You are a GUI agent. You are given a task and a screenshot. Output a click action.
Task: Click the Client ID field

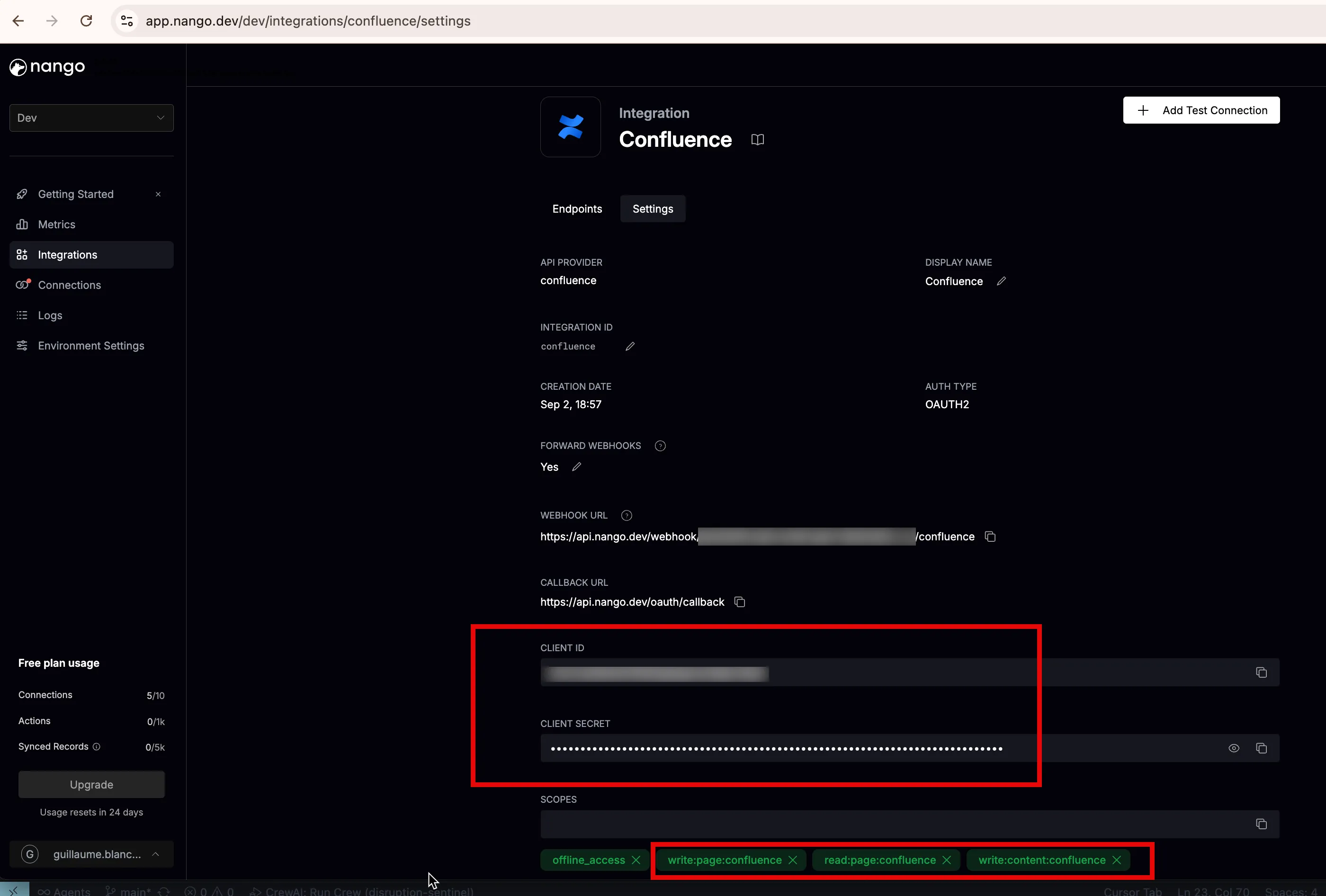(x=909, y=672)
